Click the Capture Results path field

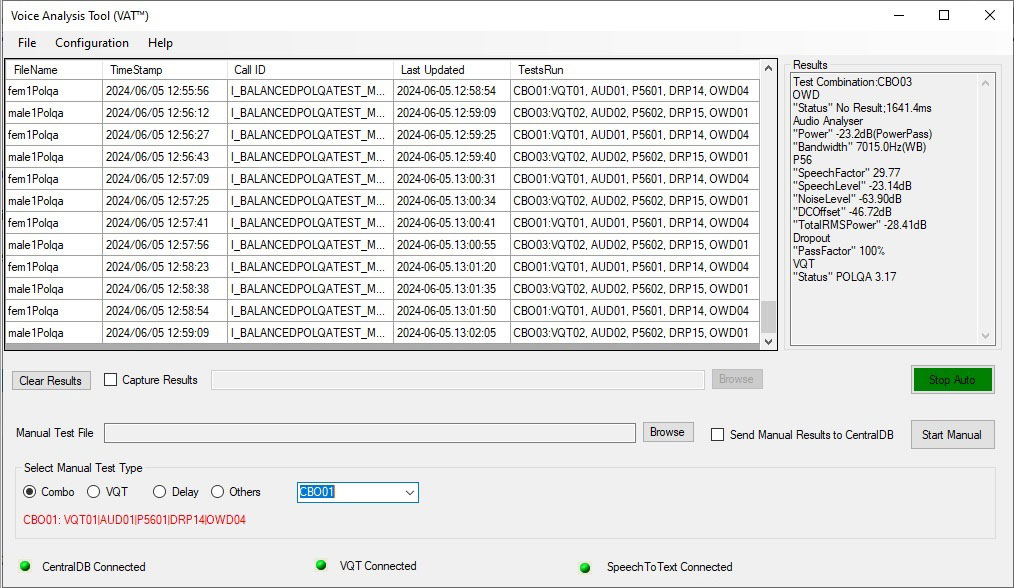point(458,380)
